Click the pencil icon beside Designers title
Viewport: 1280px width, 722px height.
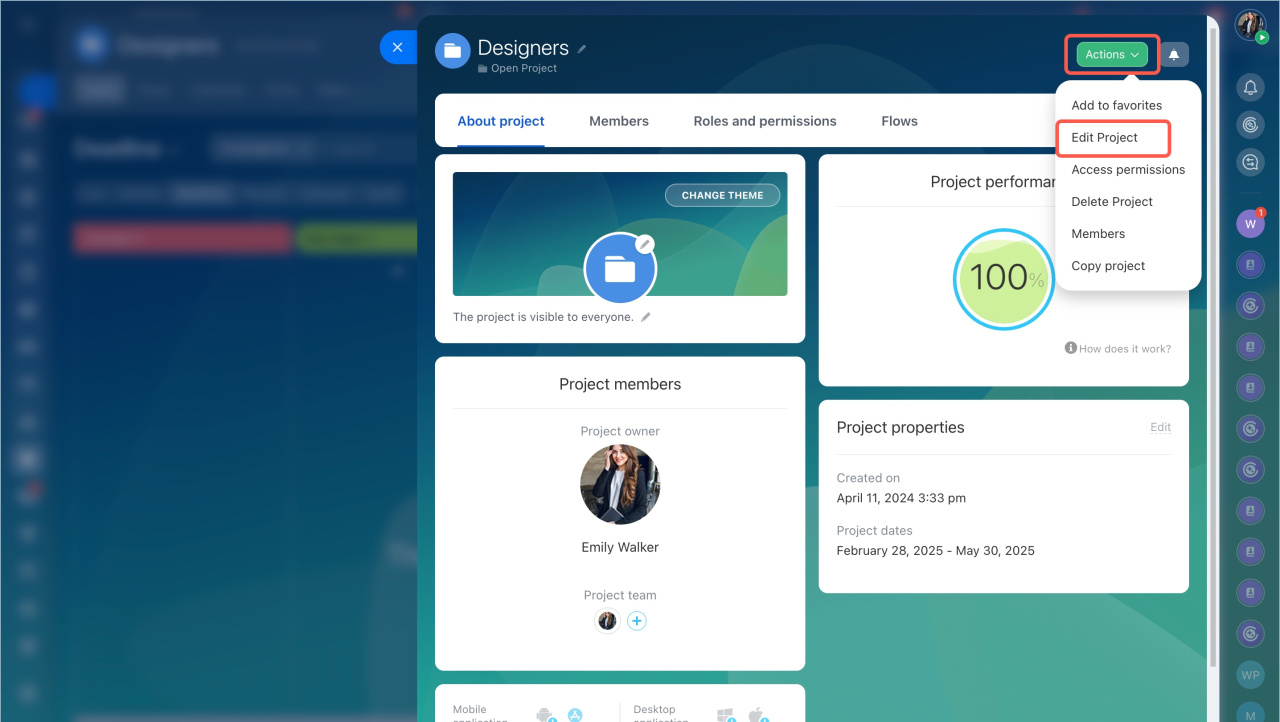coord(582,49)
